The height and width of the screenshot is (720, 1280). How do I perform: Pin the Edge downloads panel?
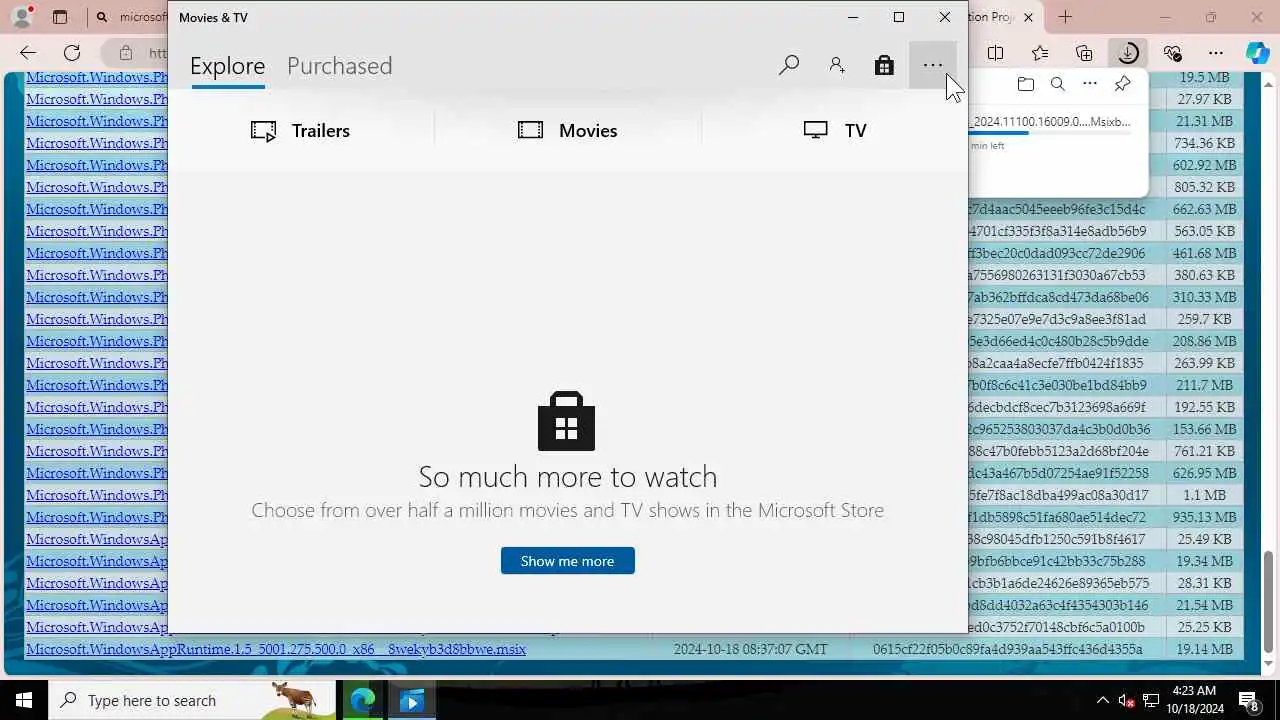pyautogui.click(x=1123, y=84)
